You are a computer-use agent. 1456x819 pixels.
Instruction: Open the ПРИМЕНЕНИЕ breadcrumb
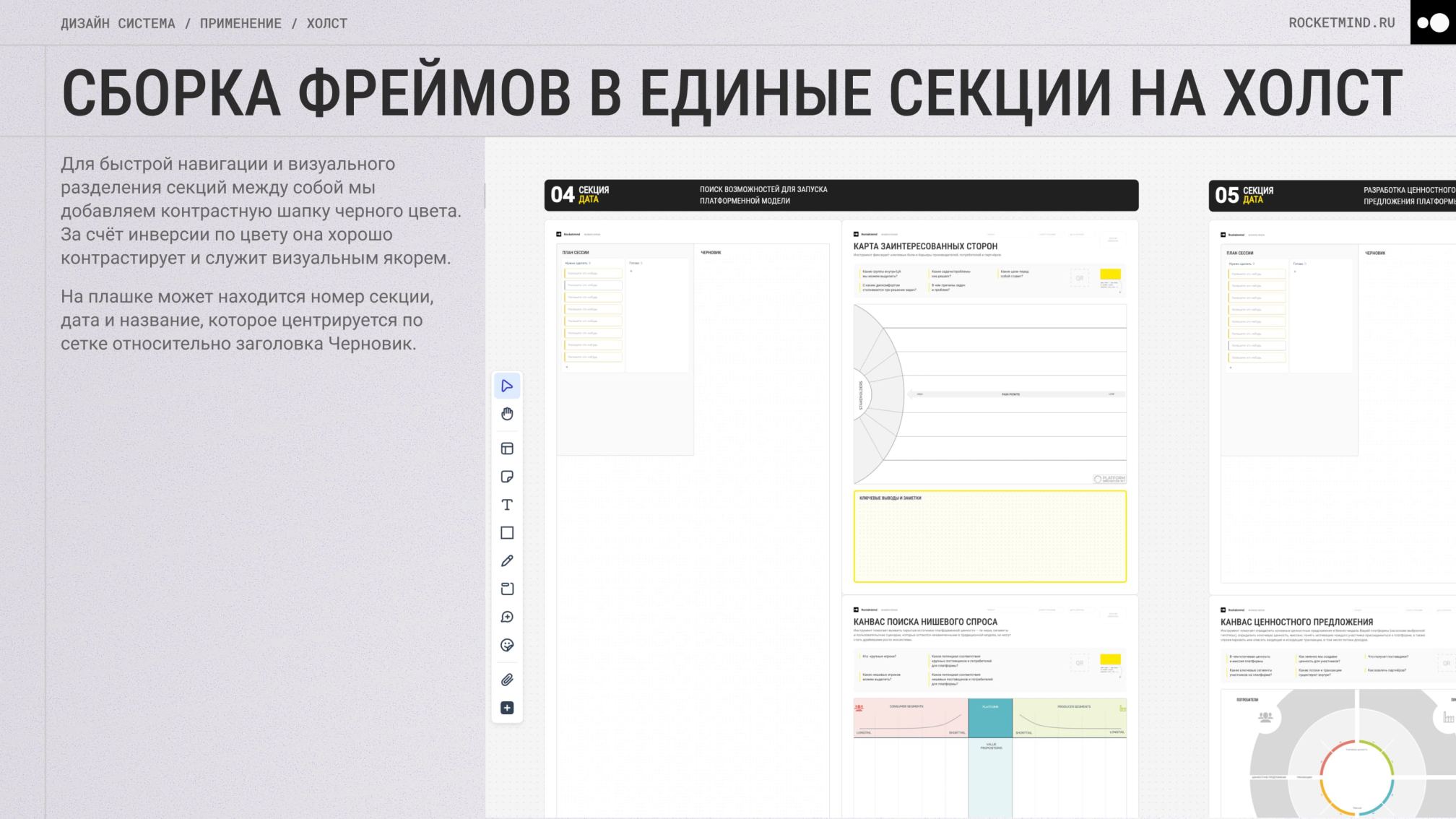[240, 24]
